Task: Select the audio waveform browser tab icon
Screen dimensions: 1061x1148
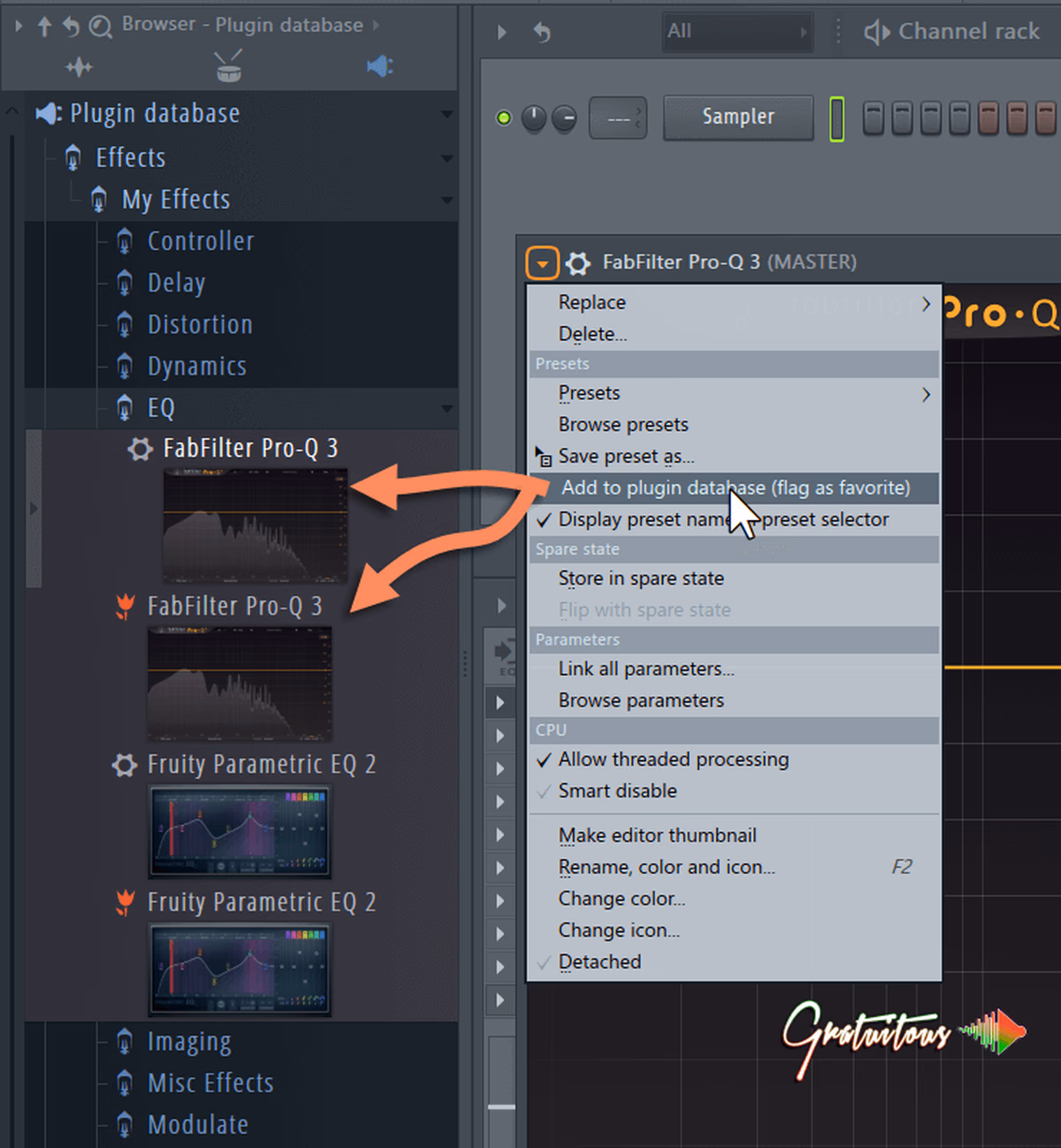Action: click(x=79, y=67)
